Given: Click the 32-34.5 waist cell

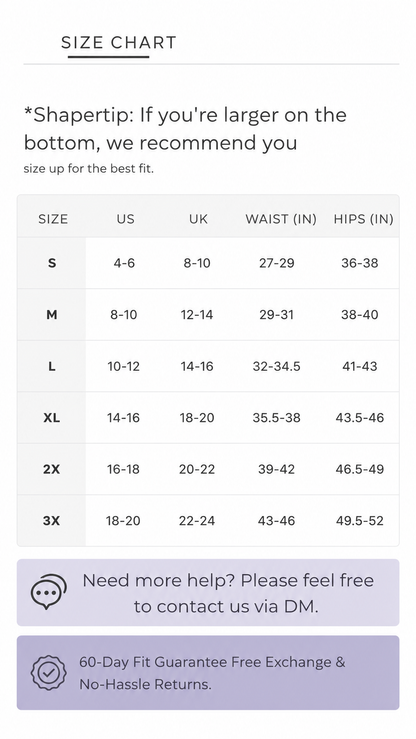Looking at the screenshot, I should pos(277,366).
